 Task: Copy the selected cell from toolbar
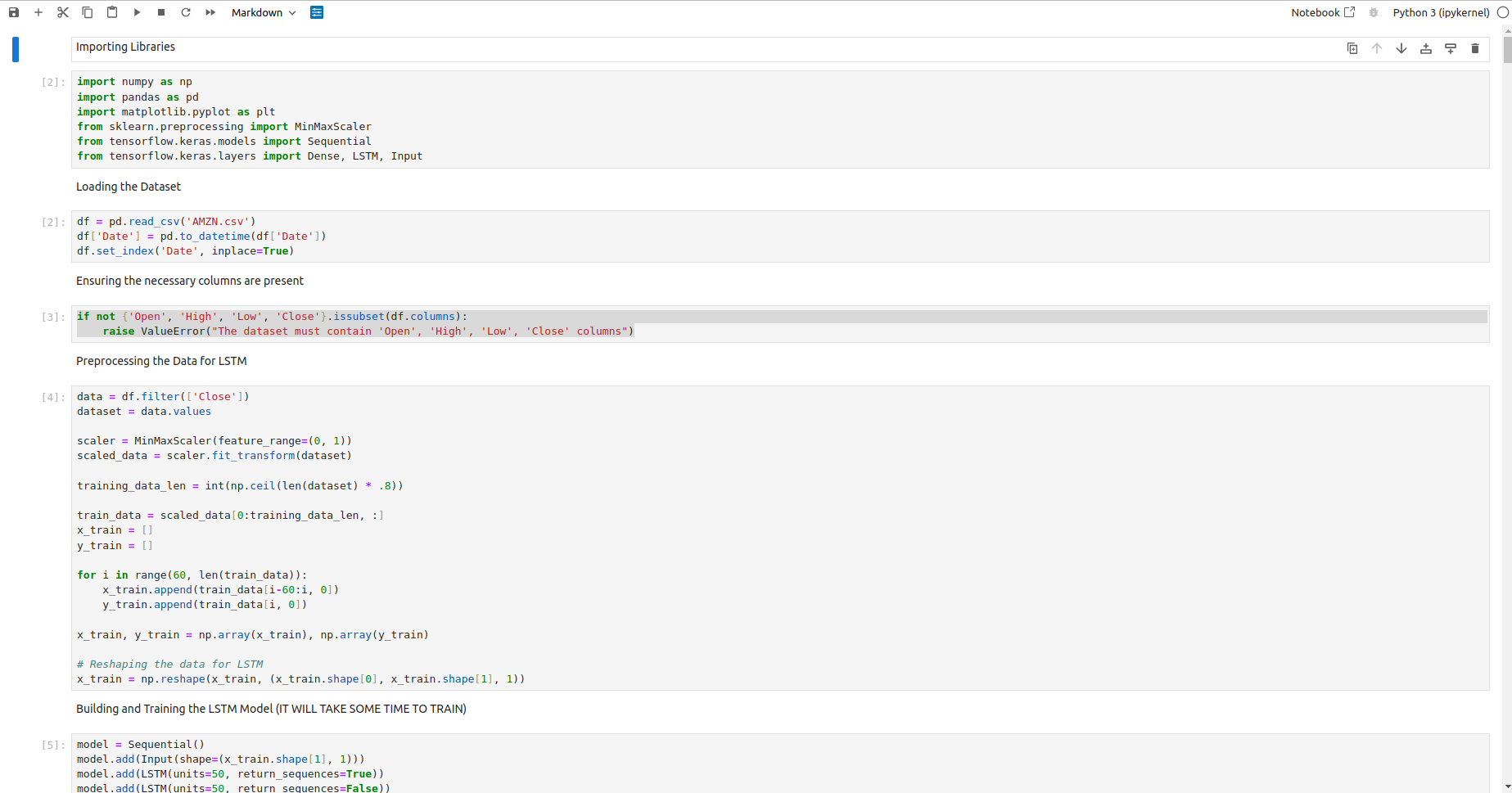coord(88,12)
